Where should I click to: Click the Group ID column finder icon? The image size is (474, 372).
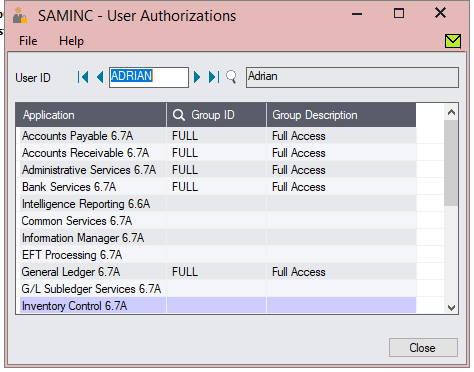pyautogui.click(x=179, y=115)
